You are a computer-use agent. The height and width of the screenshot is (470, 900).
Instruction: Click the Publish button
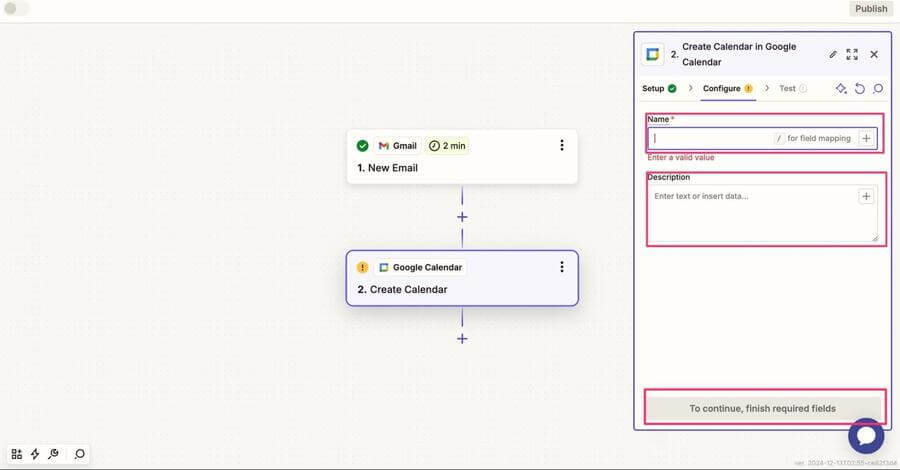click(x=870, y=9)
